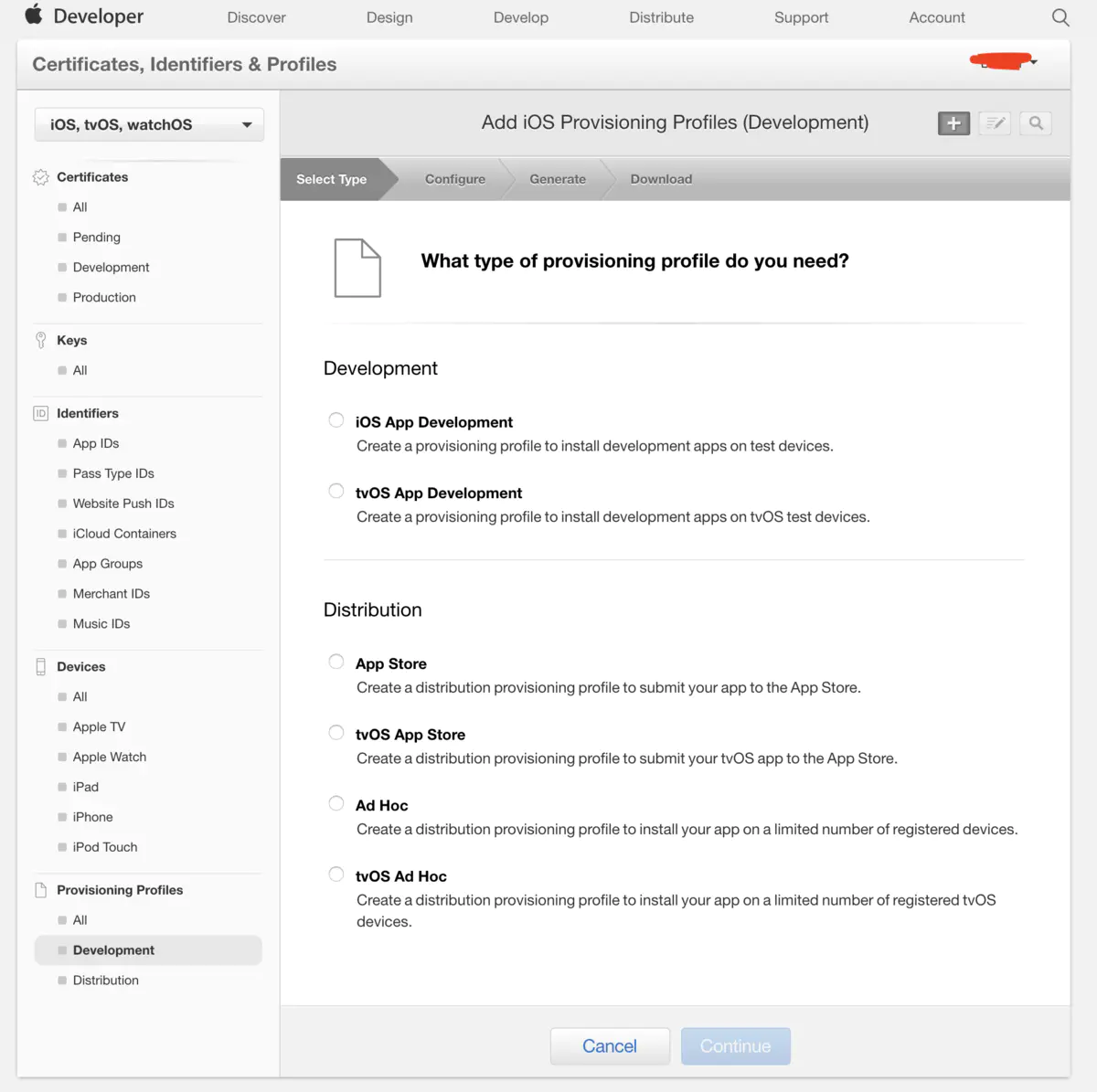Viewport: 1097px width, 1092px height.
Task: Open Merchant IDs
Action: 112,595
